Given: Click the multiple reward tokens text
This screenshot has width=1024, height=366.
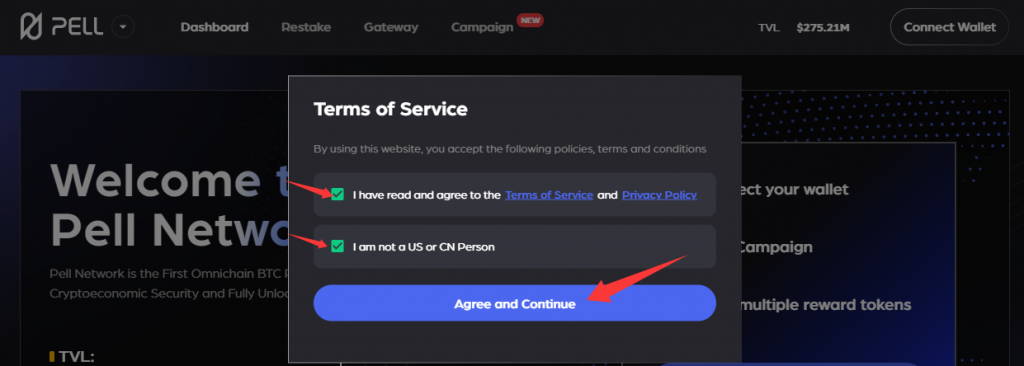Looking at the screenshot, I should 824,305.
